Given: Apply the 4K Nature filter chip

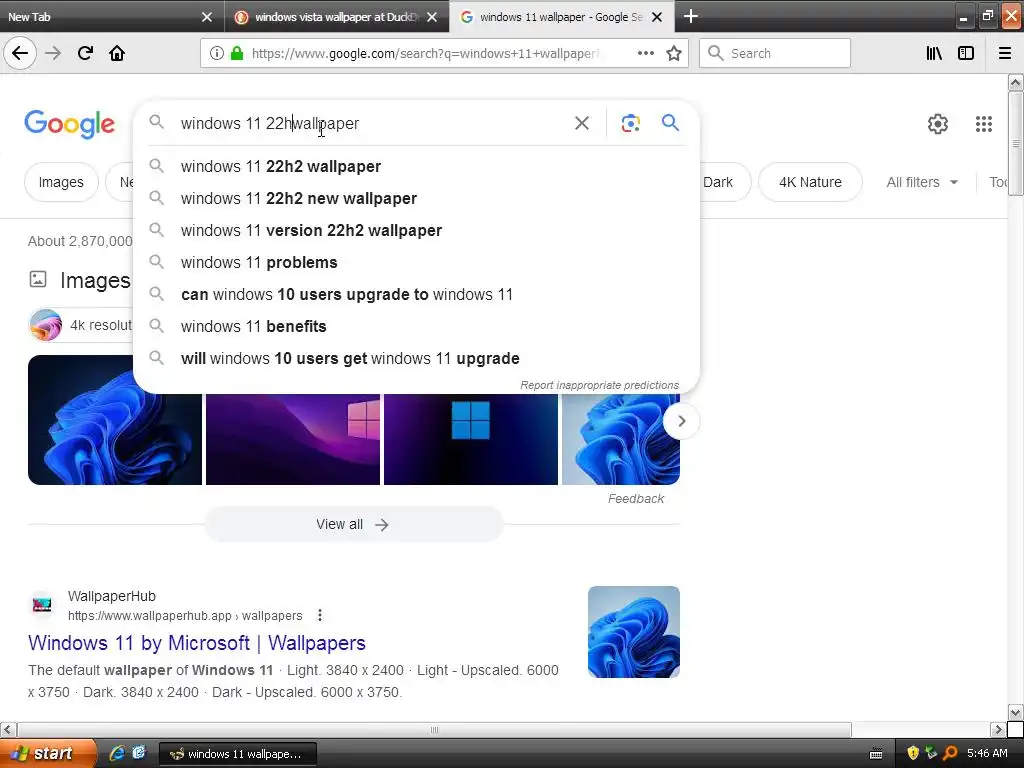Looking at the screenshot, I should pos(810,182).
